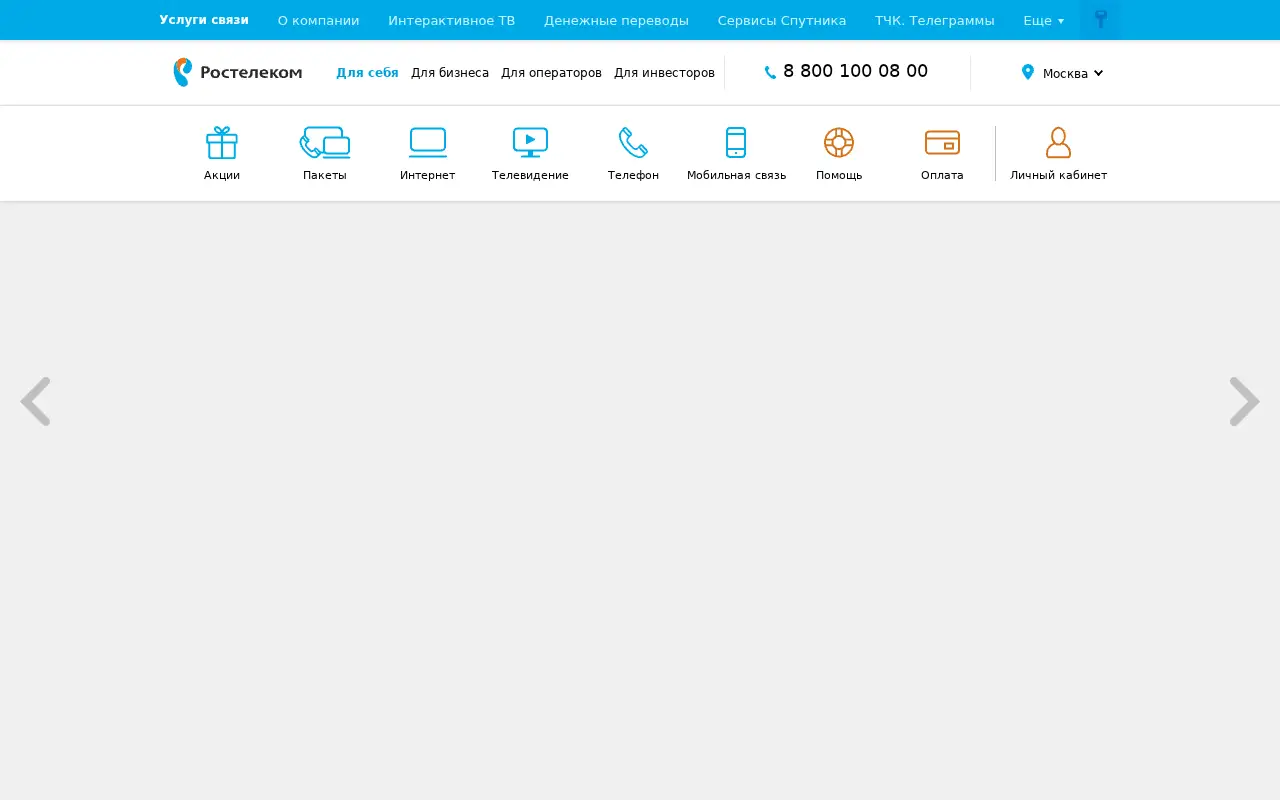This screenshot has width=1280, height=800.
Task: Click the Помощь lifebuoy icon
Action: tap(839, 143)
